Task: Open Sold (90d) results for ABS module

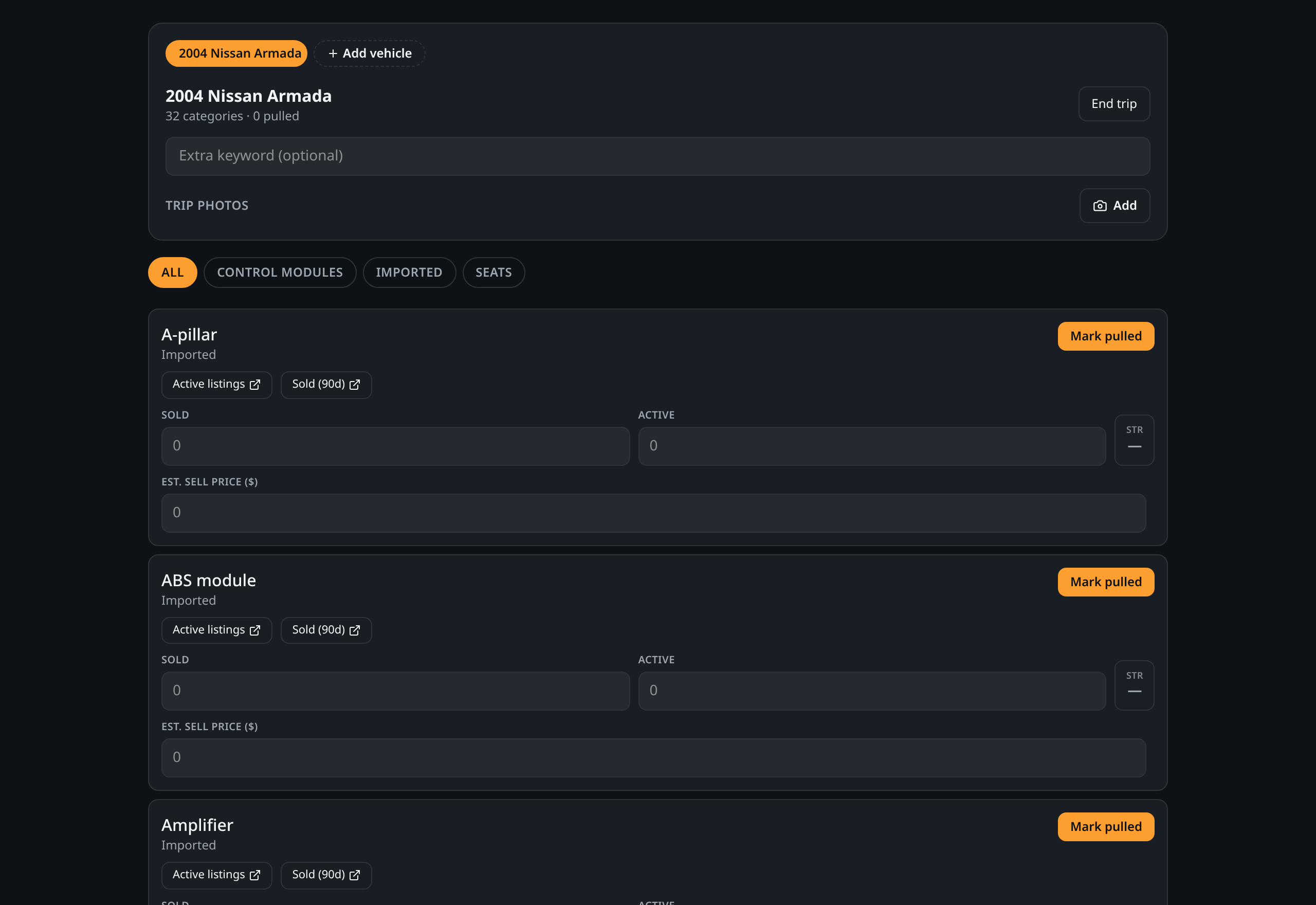Action: tap(326, 630)
